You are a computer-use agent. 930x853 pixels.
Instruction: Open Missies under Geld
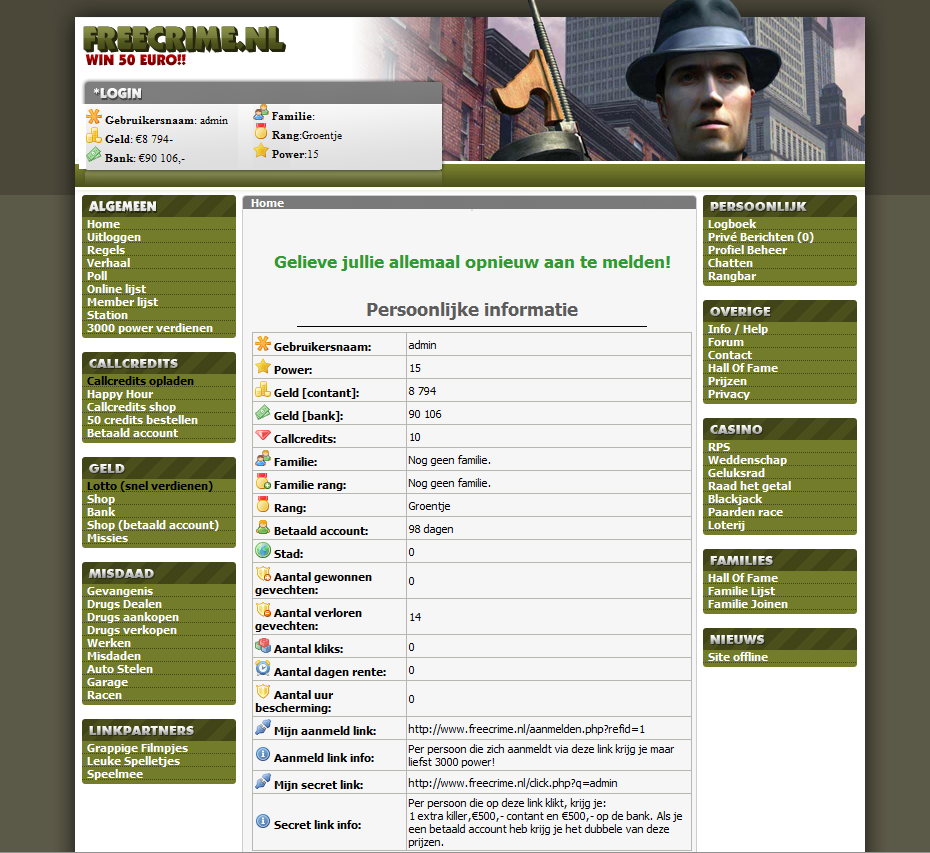pyautogui.click(x=107, y=538)
